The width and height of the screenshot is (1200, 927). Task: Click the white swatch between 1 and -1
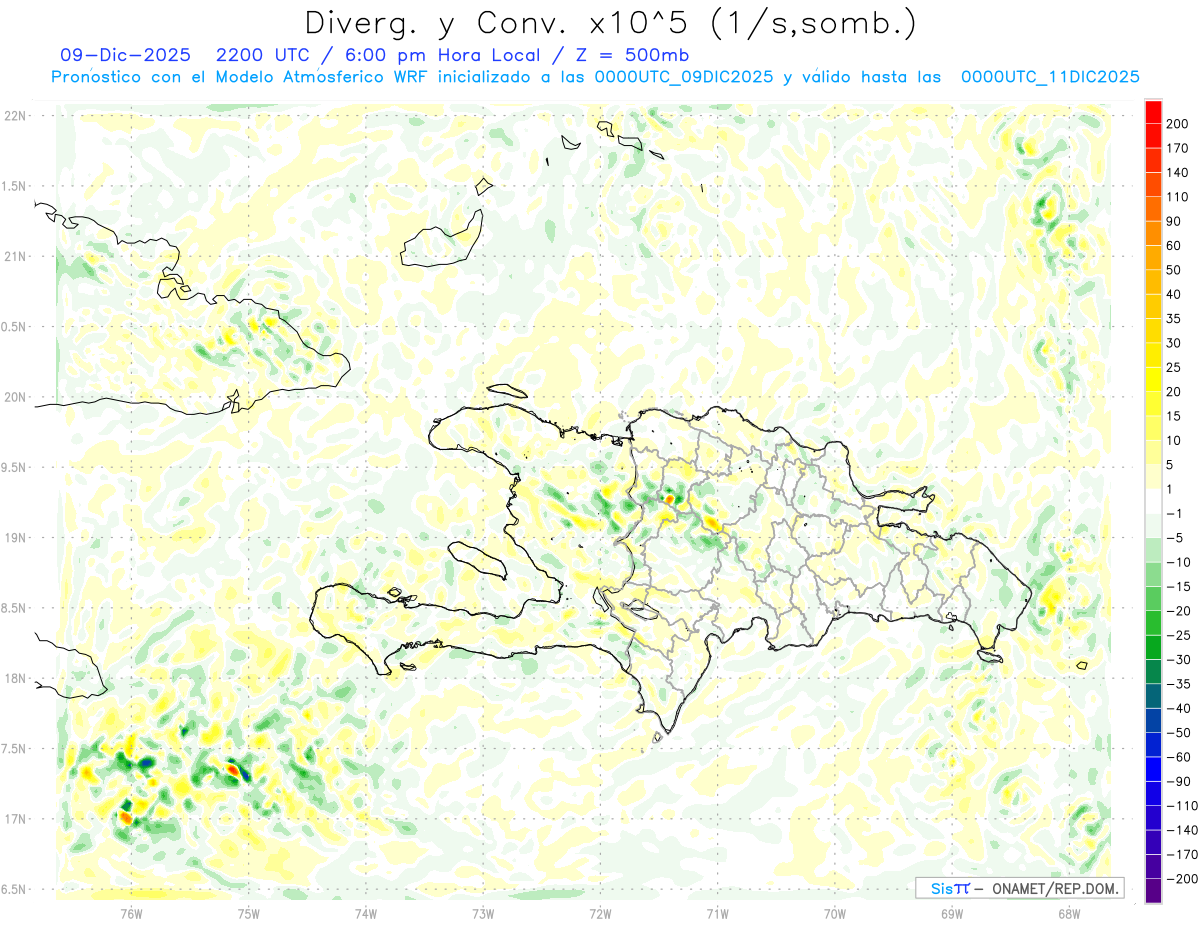pyautogui.click(x=1153, y=501)
